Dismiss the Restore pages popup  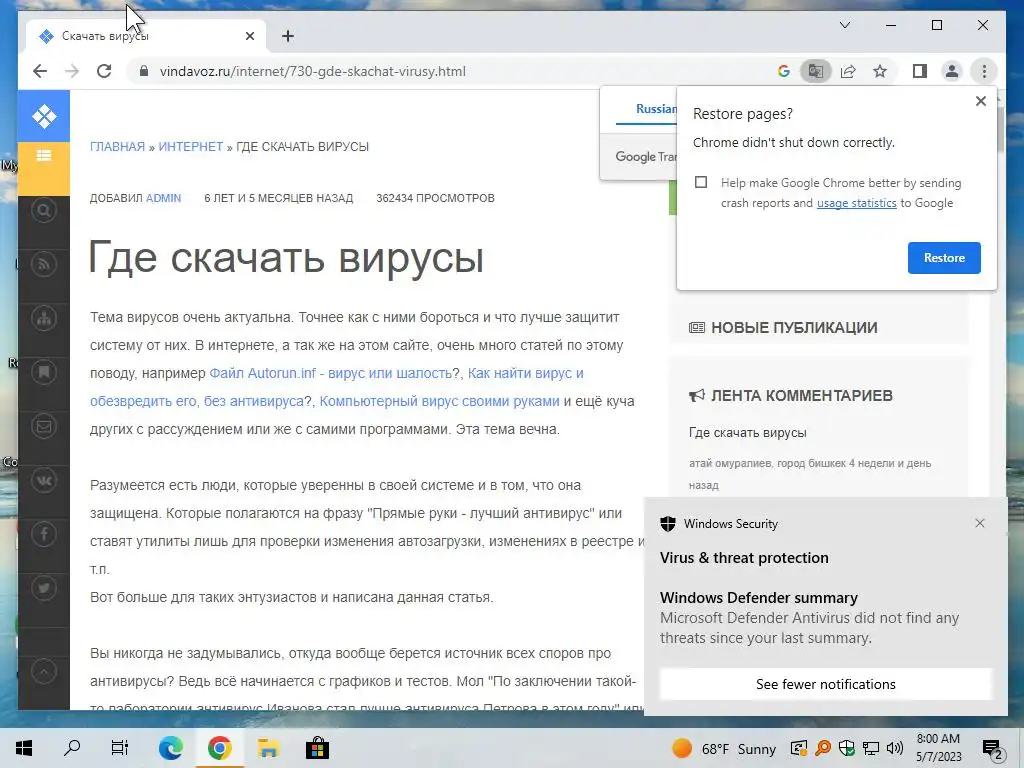coord(980,101)
